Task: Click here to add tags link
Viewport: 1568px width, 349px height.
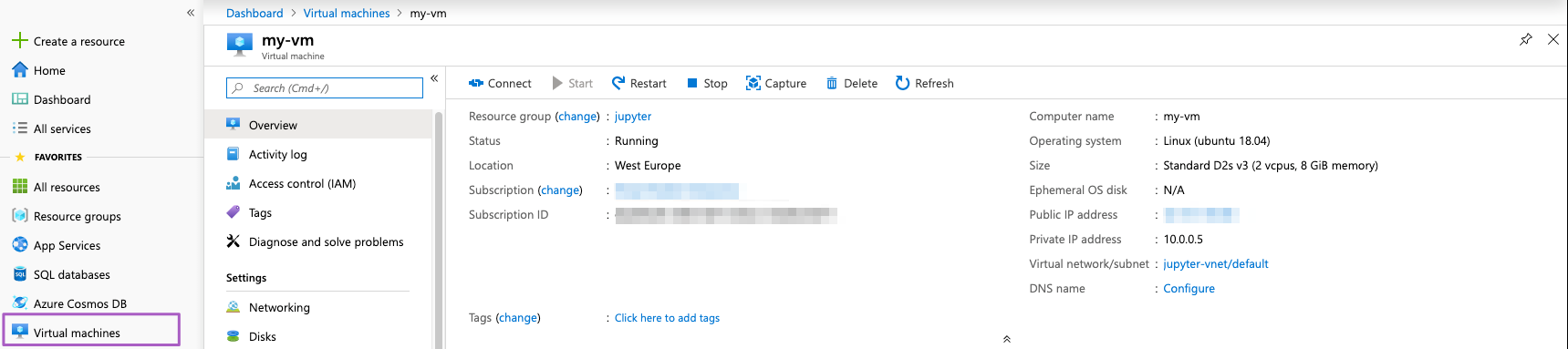Action: [667, 318]
